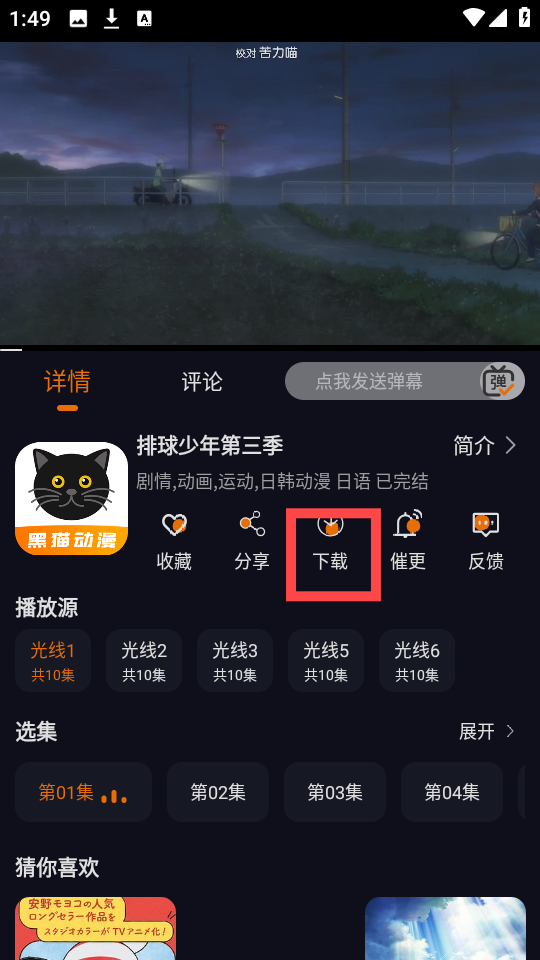Screen dimensions: 540x960
Task: Tap the 催更 bell icon
Action: point(408,523)
